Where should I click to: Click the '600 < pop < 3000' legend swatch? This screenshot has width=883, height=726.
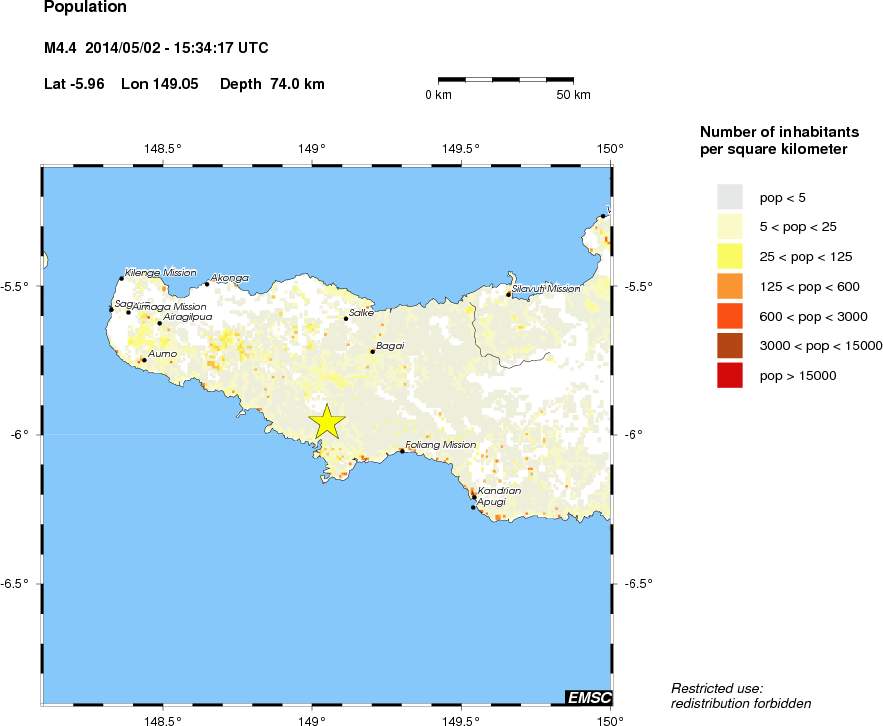[730, 316]
